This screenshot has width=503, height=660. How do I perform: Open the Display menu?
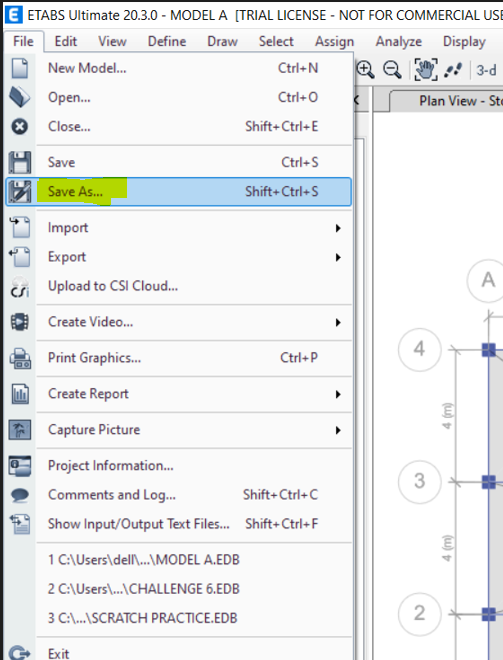coord(464,41)
